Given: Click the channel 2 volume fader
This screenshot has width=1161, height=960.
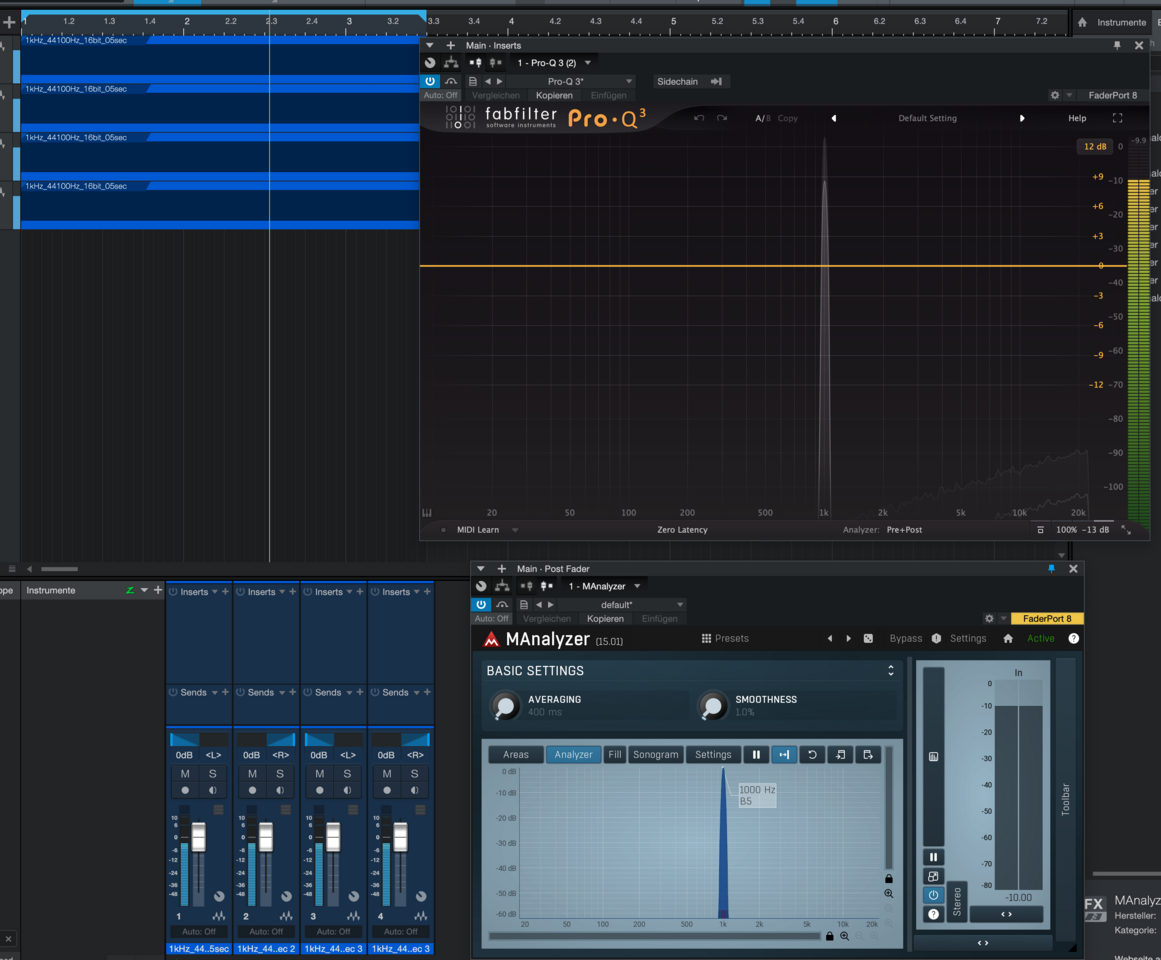Looking at the screenshot, I should click(266, 837).
